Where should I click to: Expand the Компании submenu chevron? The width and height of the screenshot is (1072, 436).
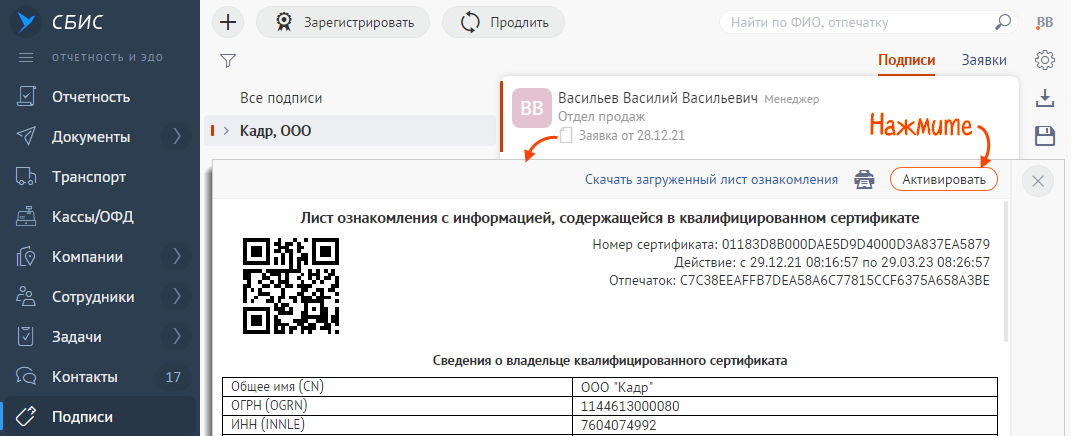click(177, 257)
